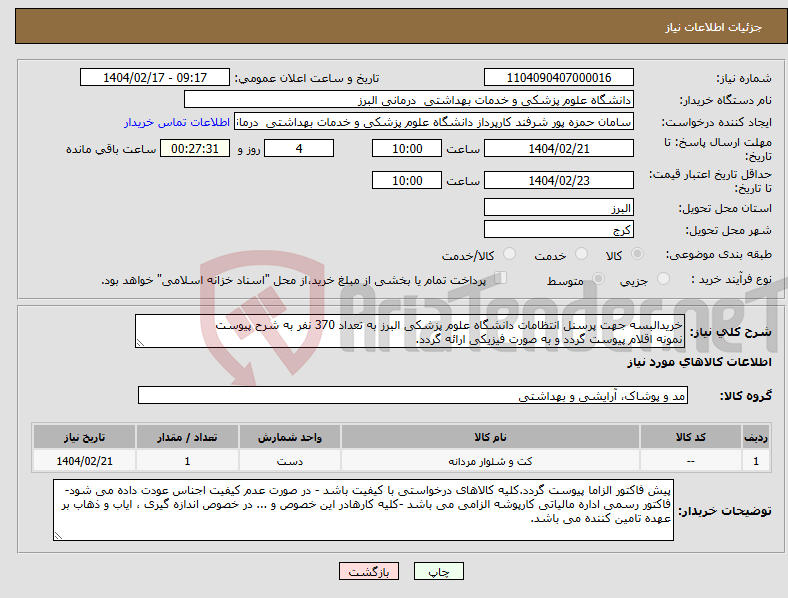Click the نام کالا column header

(490, 437)
